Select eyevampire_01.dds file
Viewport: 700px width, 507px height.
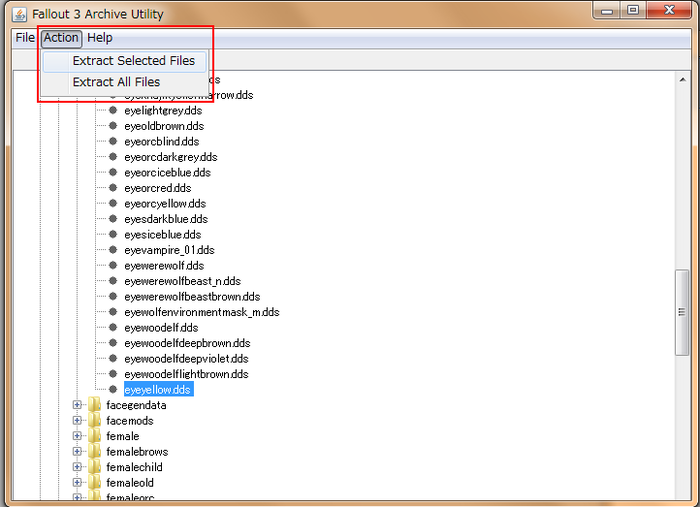[x=169, y=250]
